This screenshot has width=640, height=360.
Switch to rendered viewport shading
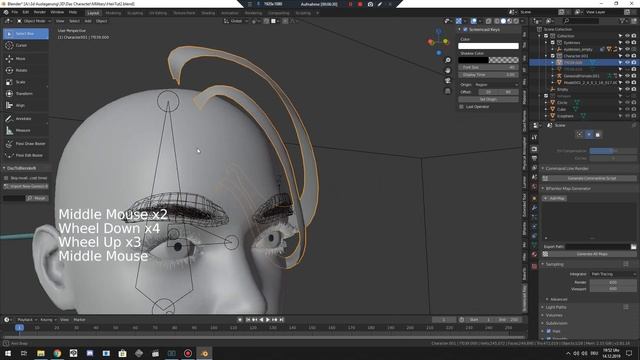[516, 21]
